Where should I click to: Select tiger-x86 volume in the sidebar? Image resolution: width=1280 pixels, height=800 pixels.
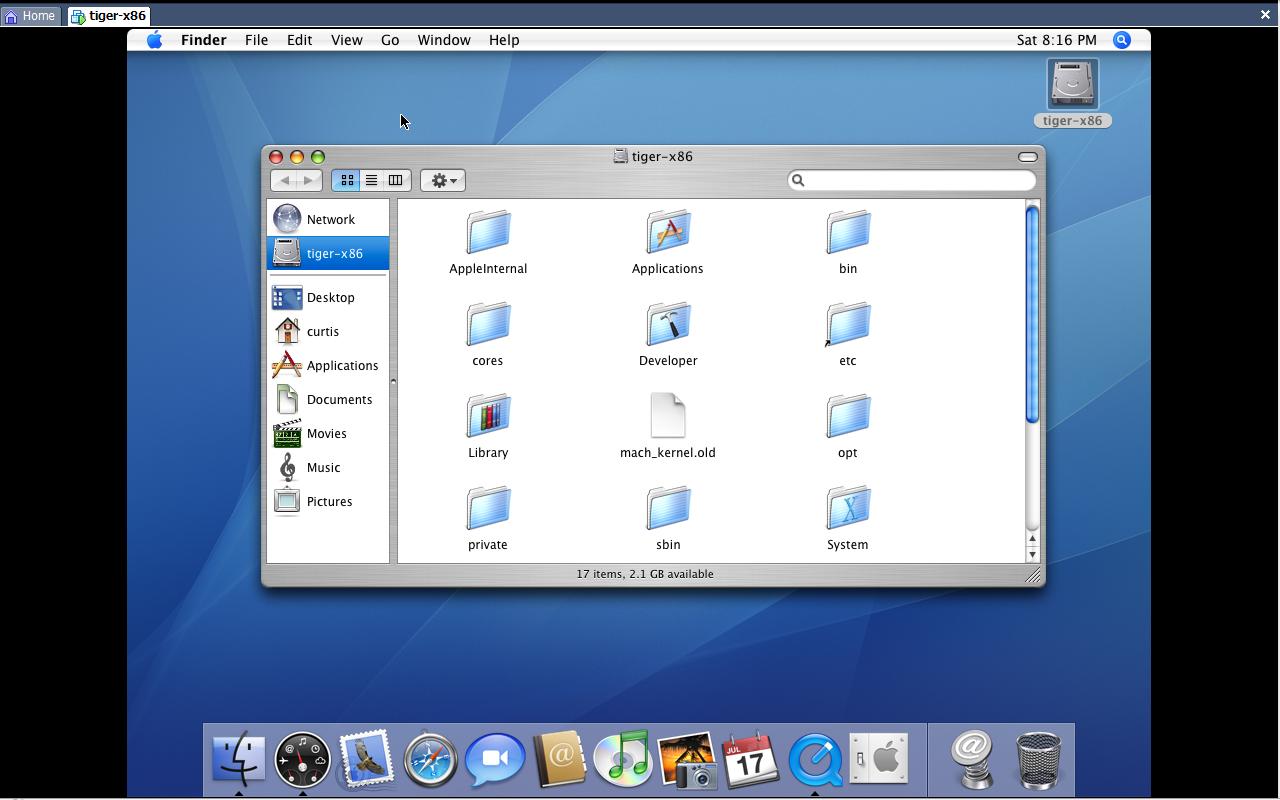click(x=328, y=253)
